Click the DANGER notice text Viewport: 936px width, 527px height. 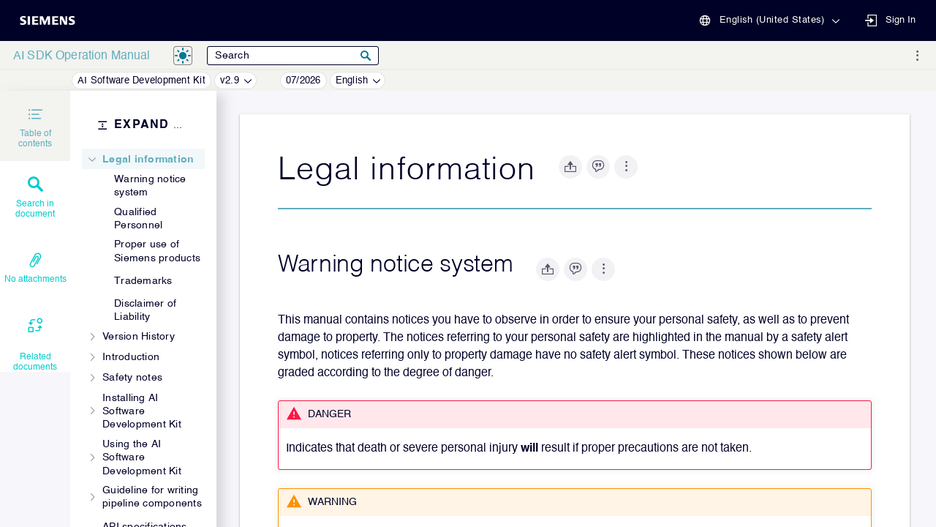(518, 448)
